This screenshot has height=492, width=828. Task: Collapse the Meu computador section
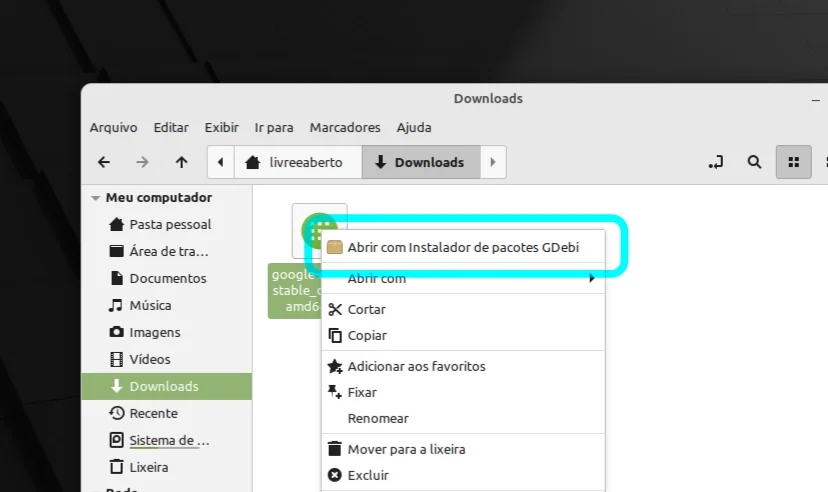tap(96, 198)
